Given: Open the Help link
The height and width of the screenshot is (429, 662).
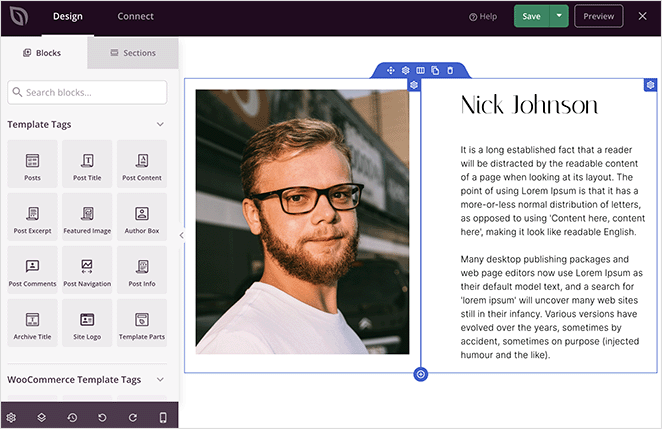Looking at the screenshot, I should (483, 16).
